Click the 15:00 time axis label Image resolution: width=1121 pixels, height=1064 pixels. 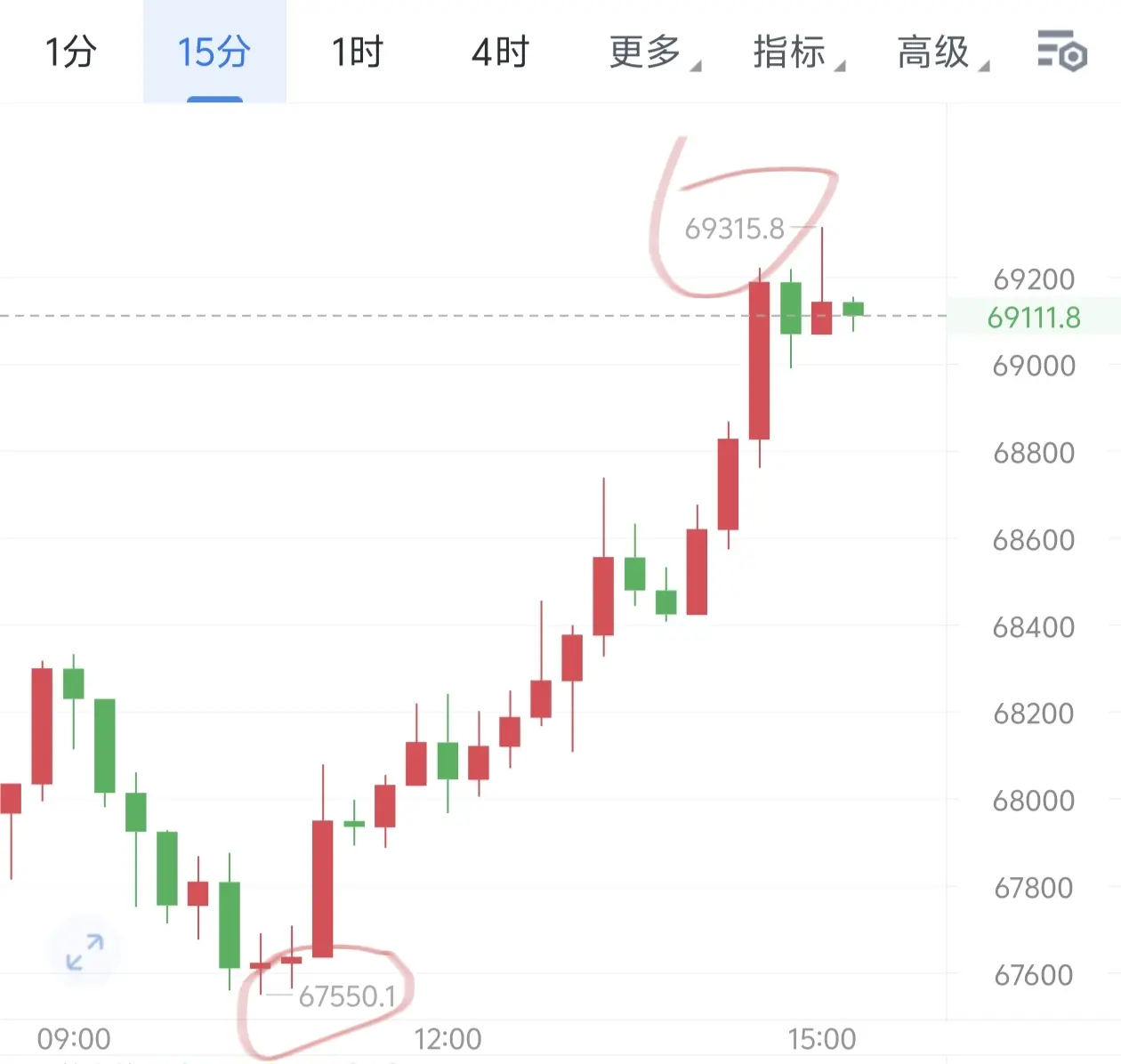821,1038
